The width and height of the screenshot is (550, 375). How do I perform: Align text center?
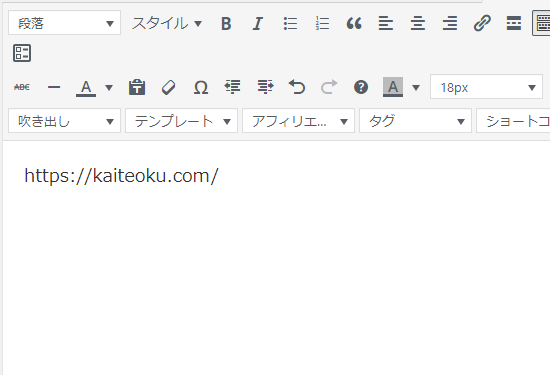418,24
